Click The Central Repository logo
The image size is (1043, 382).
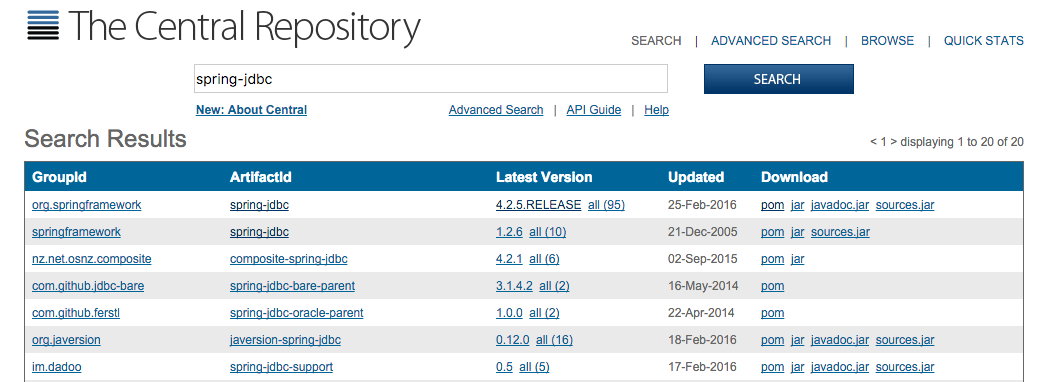[x=224, y=29]
